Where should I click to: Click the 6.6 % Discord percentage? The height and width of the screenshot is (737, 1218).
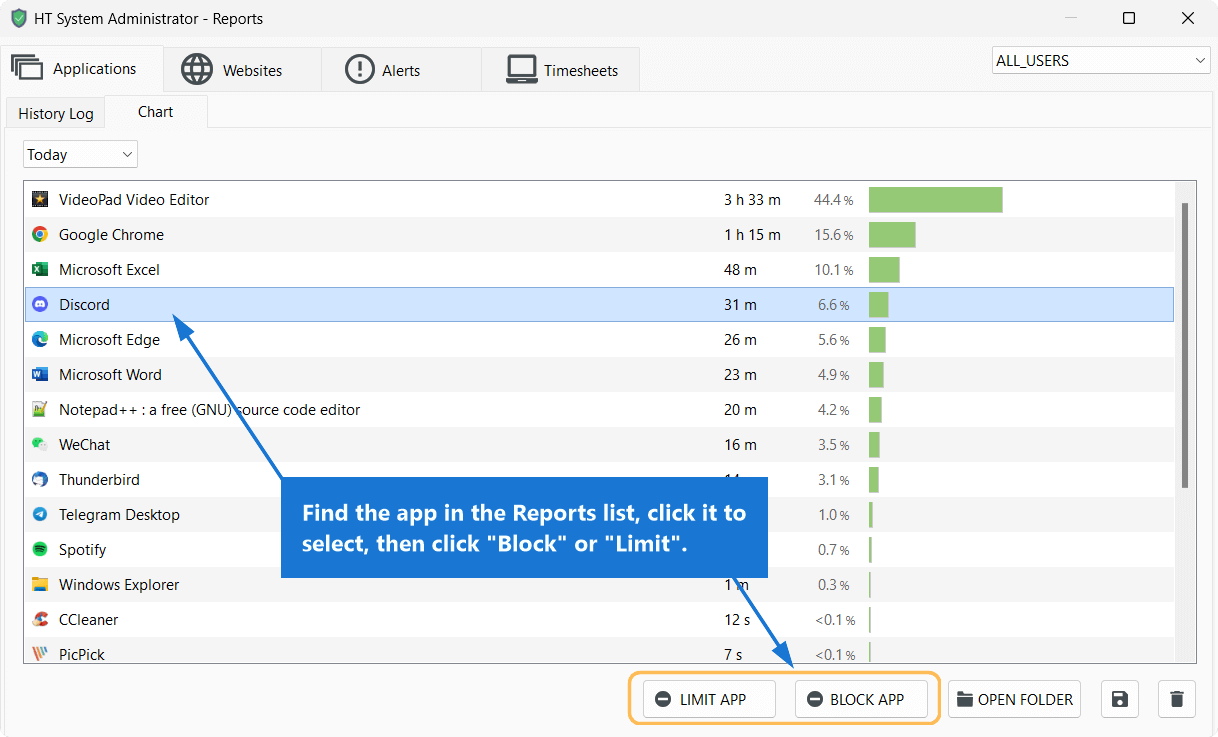[x=833, y=305]
